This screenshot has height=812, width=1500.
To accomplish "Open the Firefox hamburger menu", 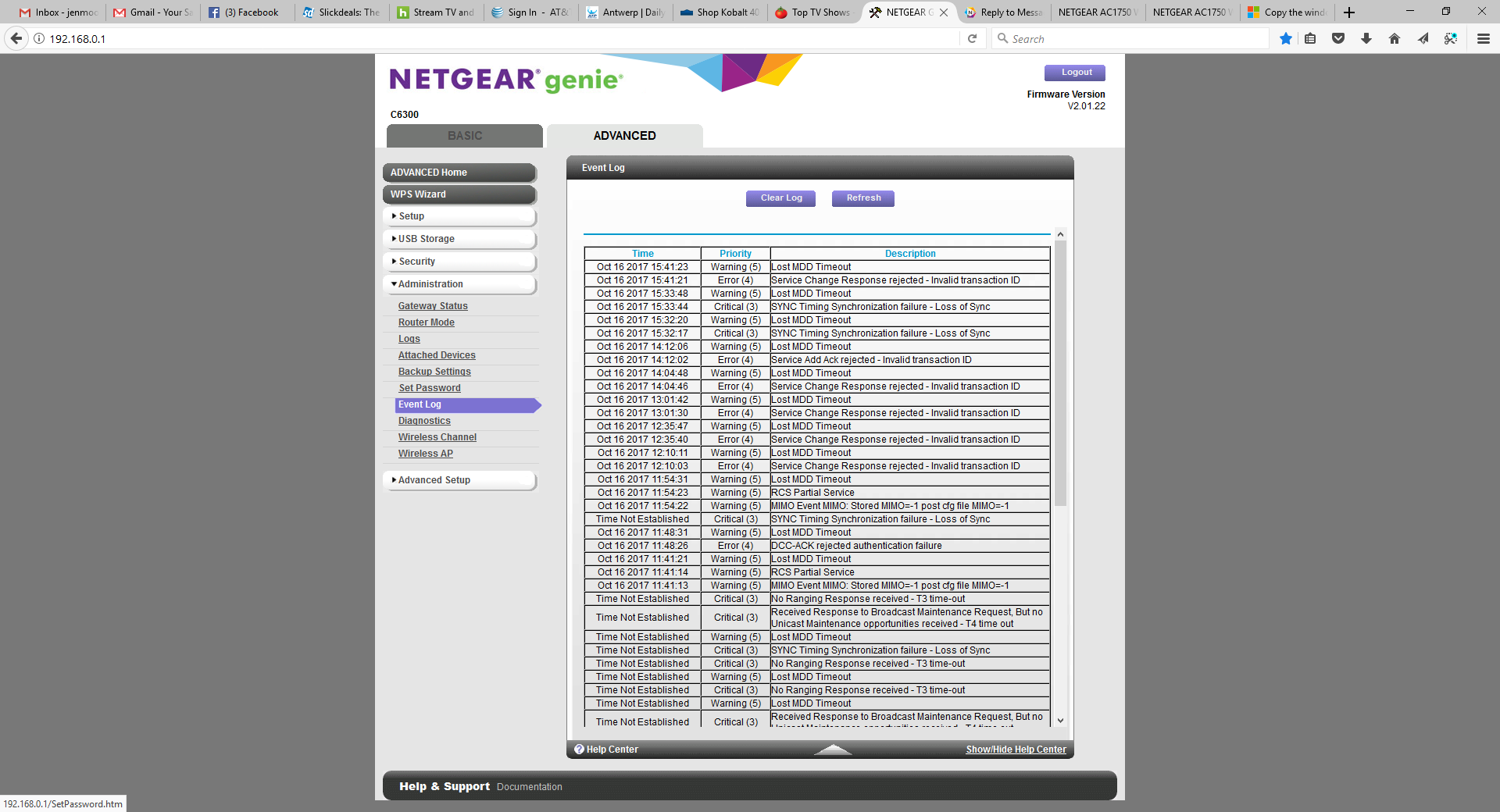I will 1483,37.
